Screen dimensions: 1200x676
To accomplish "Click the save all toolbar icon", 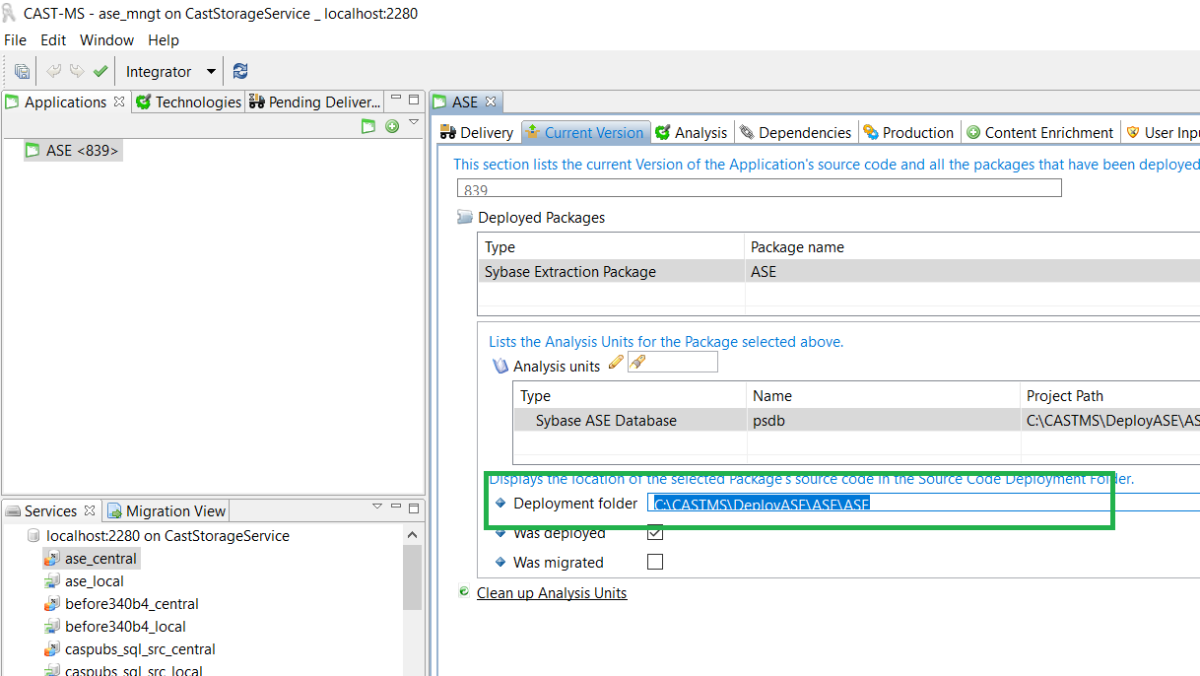I will click(22, 71).
